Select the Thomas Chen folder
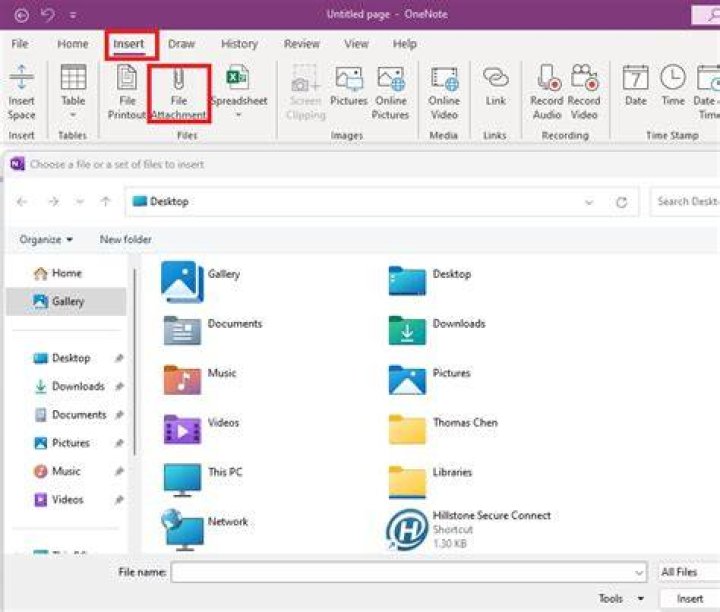720x612 pixels. point(443,429)
